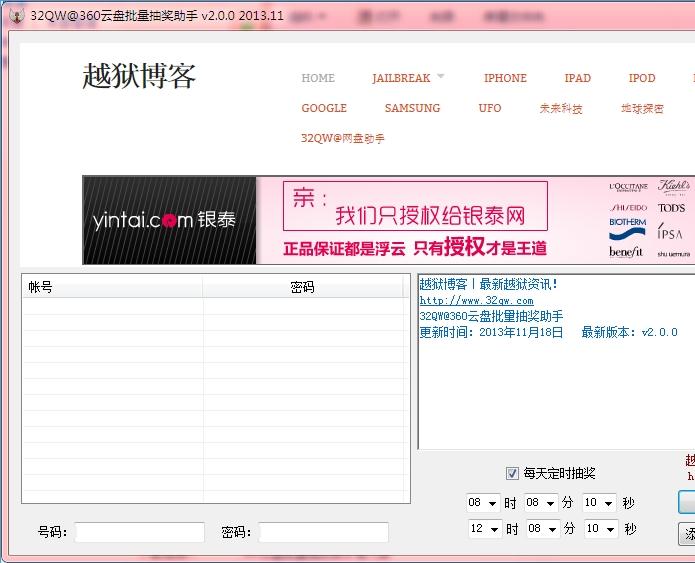
Task: Open first row second dropdown (10 秒)
Action: [x=599, y=503]
